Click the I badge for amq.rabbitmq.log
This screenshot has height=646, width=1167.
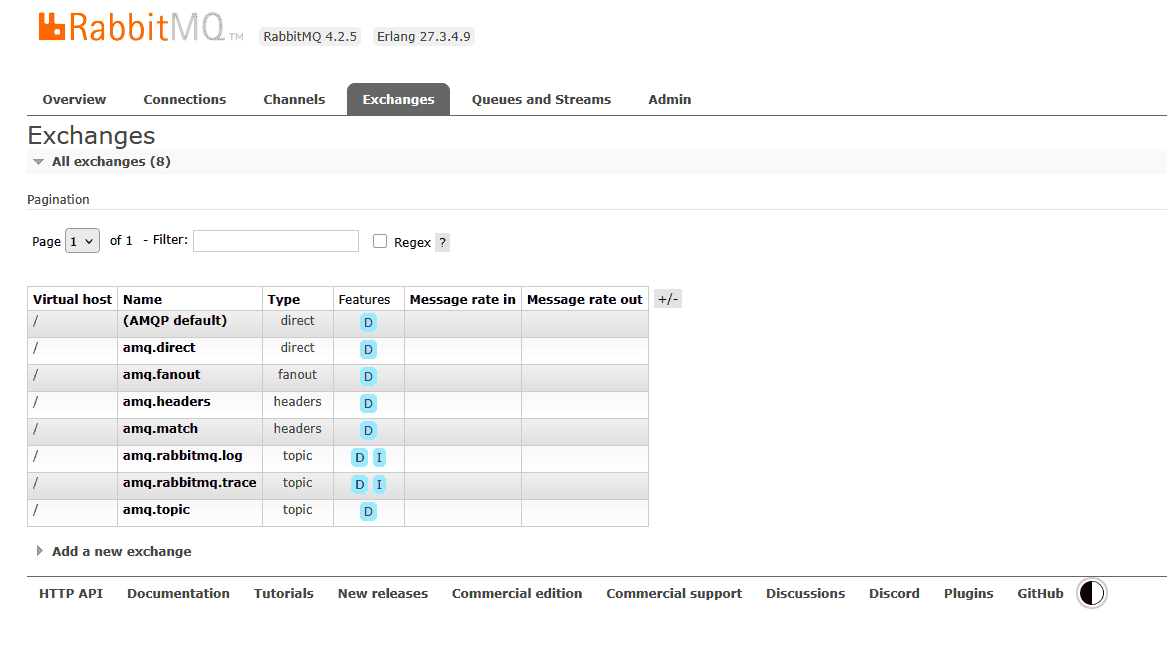coord(379,457)
